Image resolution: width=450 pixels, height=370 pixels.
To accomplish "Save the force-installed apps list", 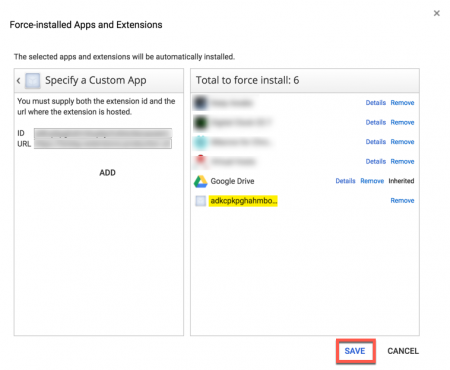I will point(355,351).
